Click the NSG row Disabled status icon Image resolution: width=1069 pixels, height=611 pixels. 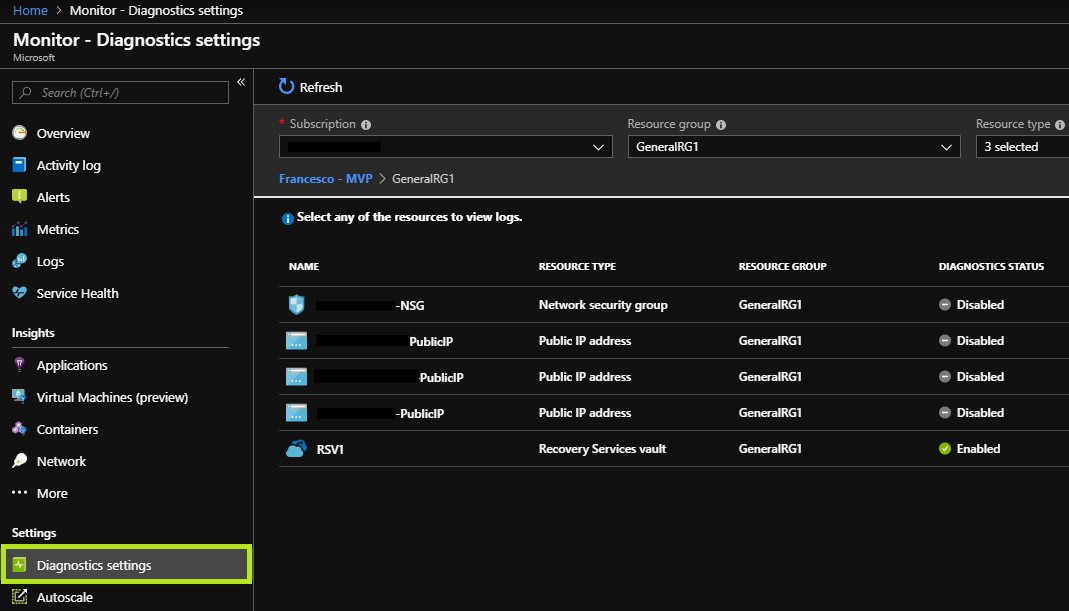point(945,305)
